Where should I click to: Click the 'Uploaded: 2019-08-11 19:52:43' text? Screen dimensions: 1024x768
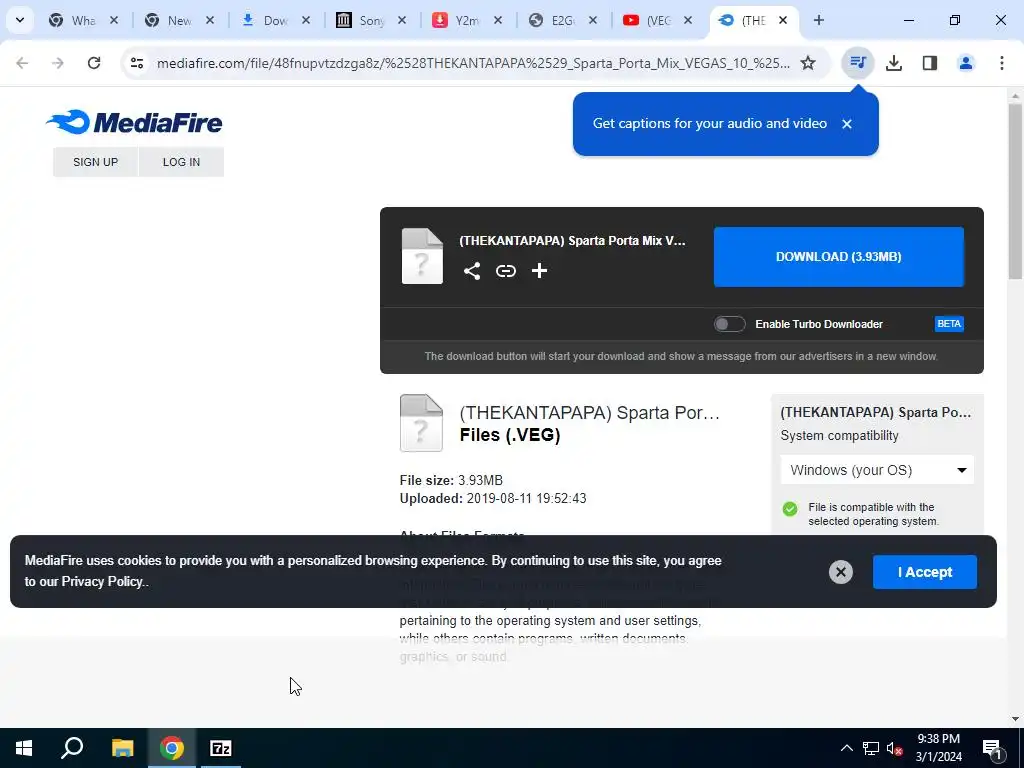(493, 499)
